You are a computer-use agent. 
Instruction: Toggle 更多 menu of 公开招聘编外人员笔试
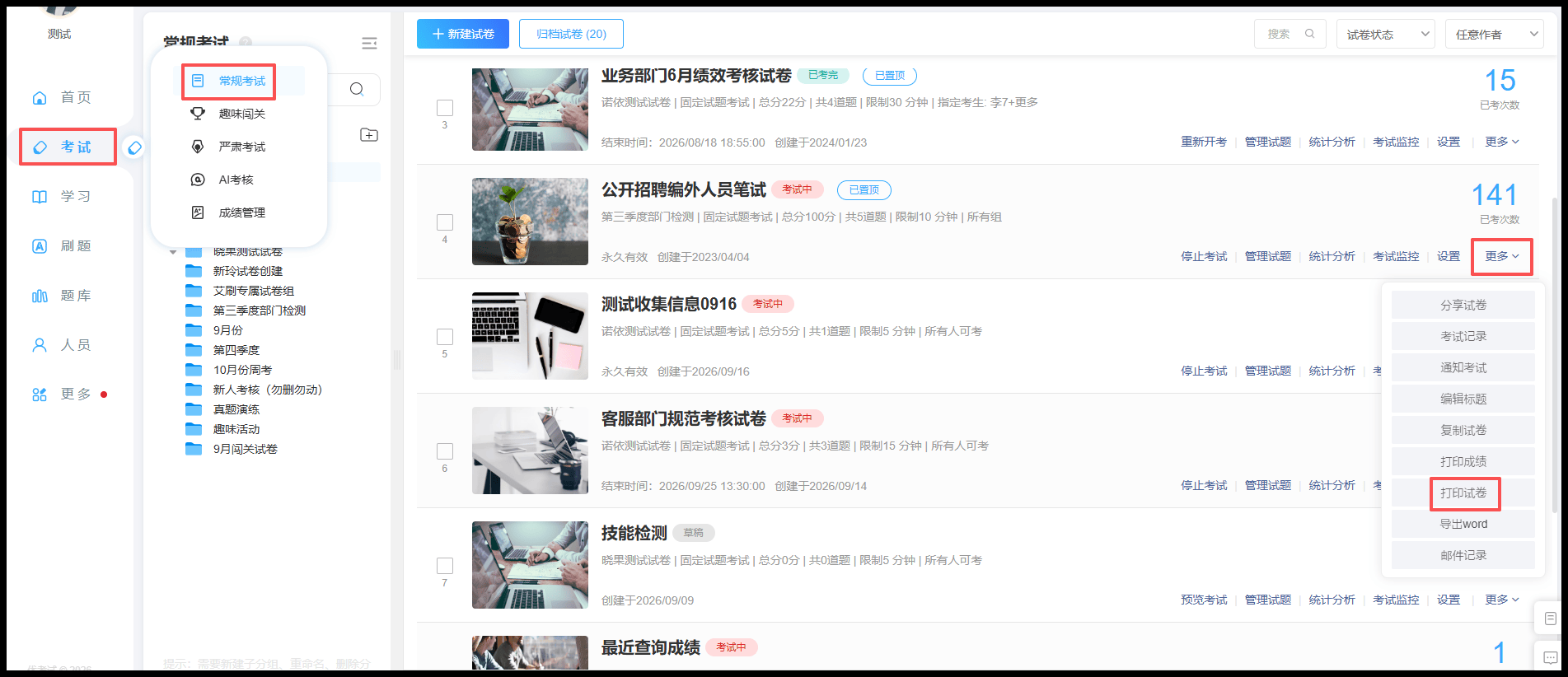point(1502,256)
